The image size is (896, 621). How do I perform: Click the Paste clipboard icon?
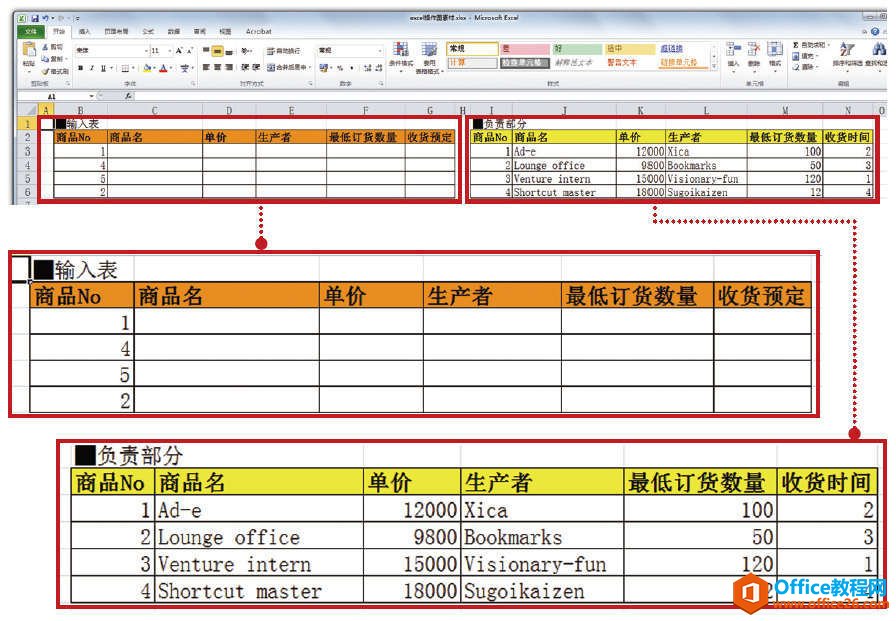(29, 51)
